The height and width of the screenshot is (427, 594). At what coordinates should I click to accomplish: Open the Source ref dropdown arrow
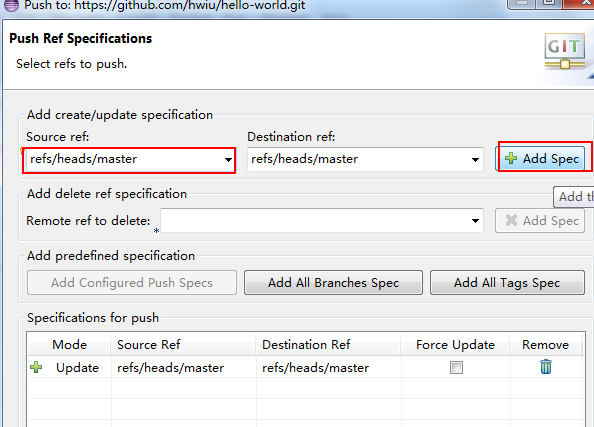pos(228,160)
